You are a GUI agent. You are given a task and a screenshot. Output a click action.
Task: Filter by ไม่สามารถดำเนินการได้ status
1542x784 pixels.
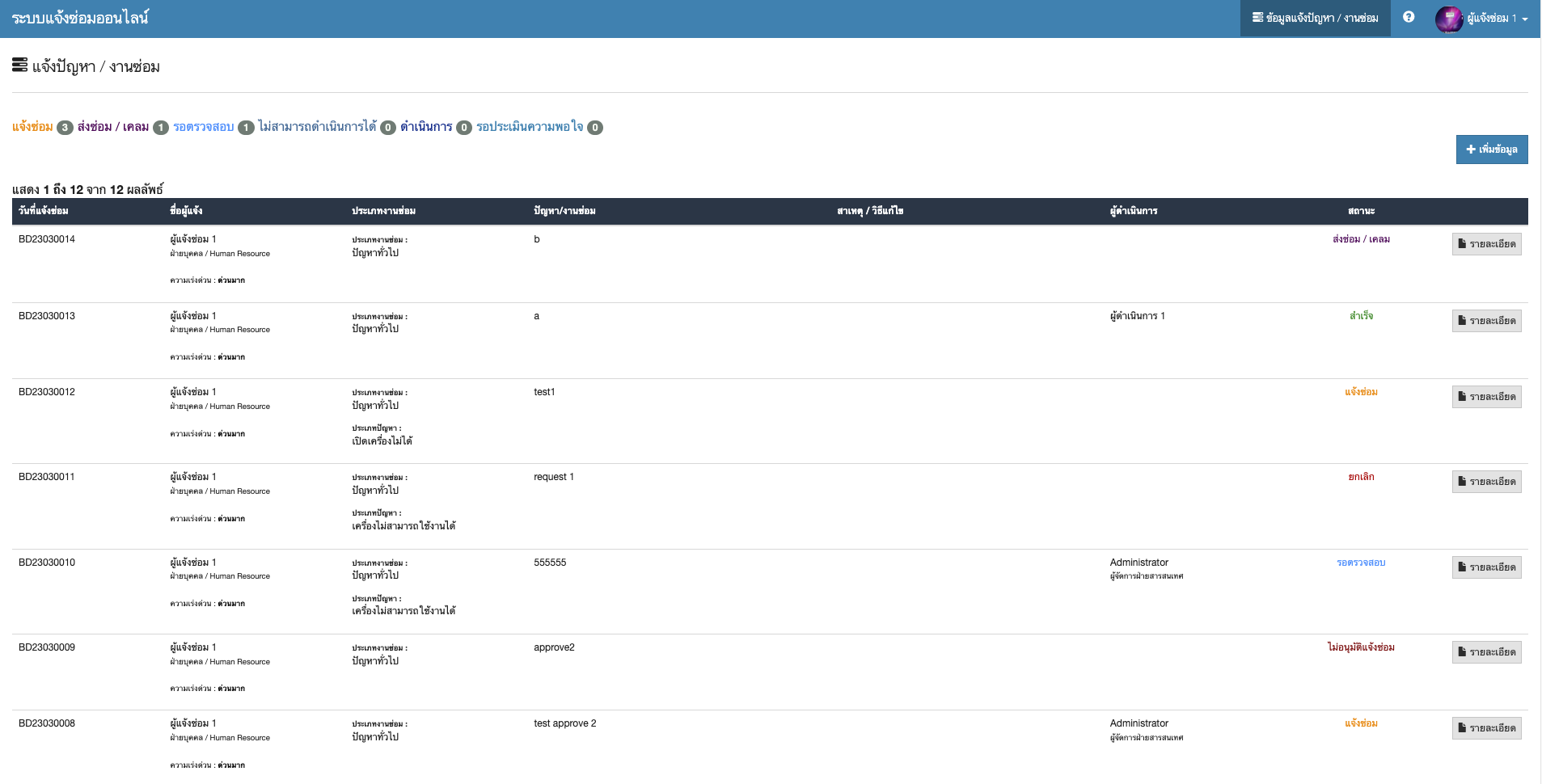pos(317,127)
